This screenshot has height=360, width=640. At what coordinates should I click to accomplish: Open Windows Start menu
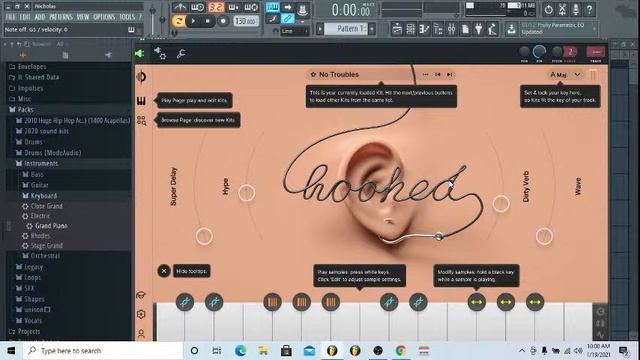click(11, 351)
